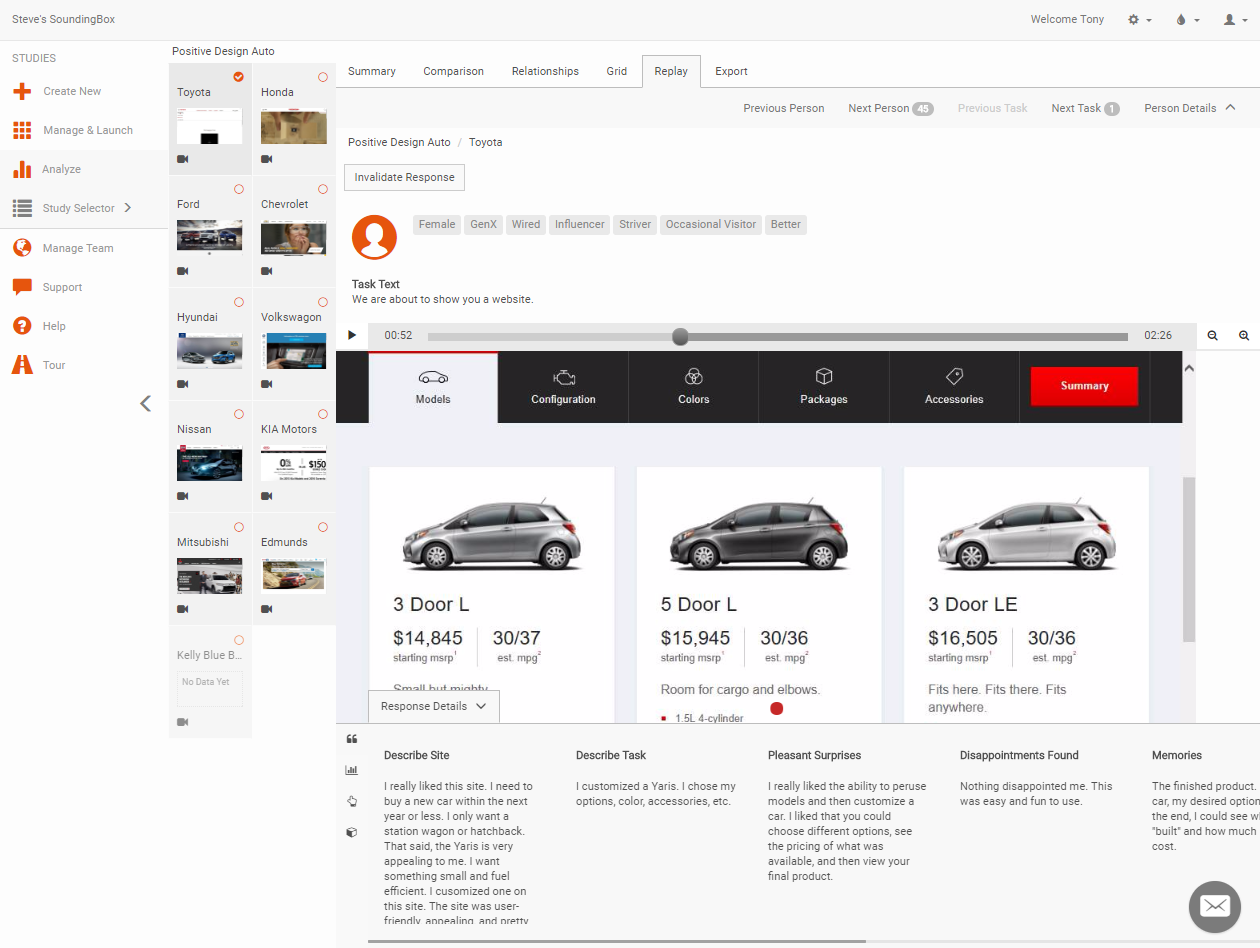The height and width of the screenshot is (948, 1260).
Task: Select the Toyota study radio
Action: (238, 77)
